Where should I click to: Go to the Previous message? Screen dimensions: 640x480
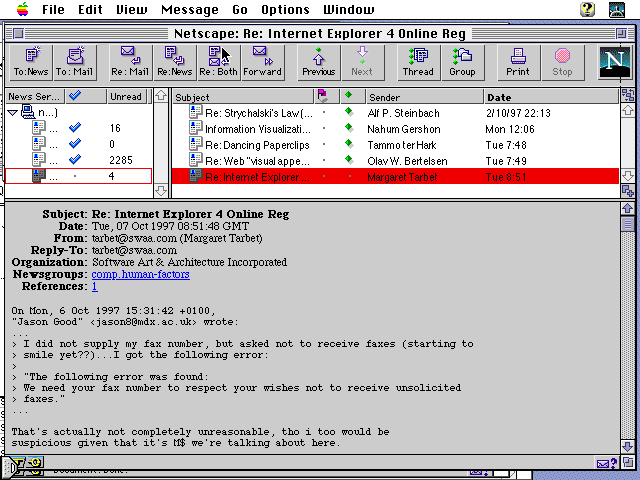tap(319, 62)
